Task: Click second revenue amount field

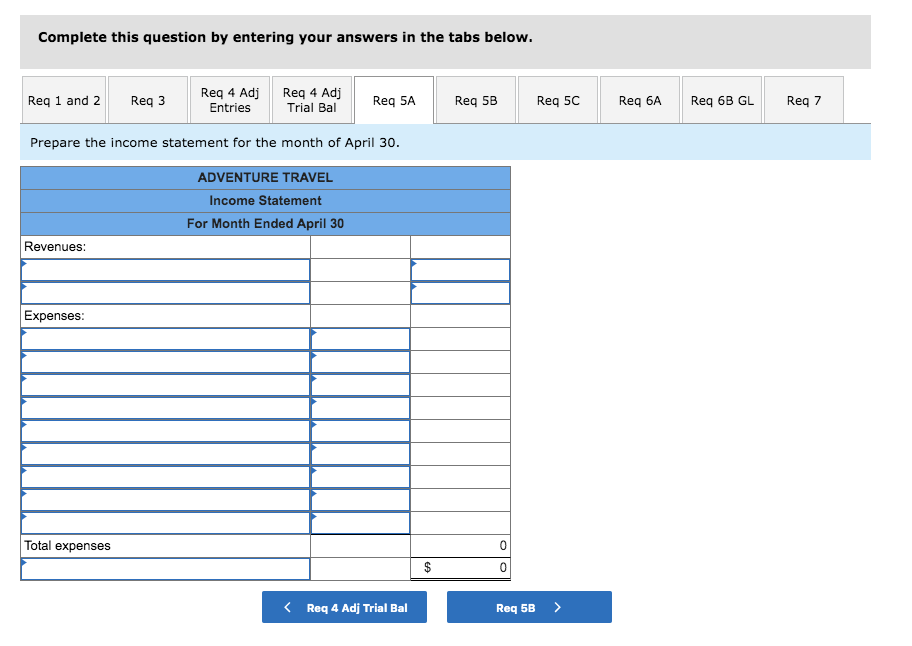Action: pos(460,293)
